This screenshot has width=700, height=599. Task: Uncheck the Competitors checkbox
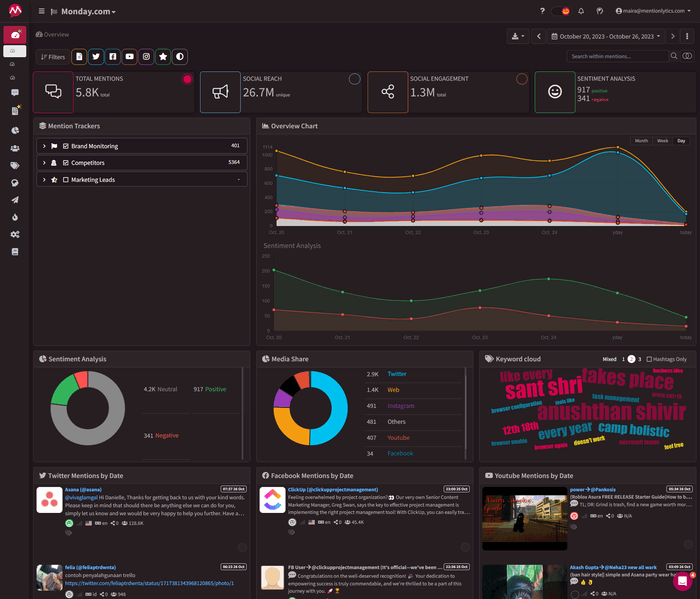(x=66, y=163)
